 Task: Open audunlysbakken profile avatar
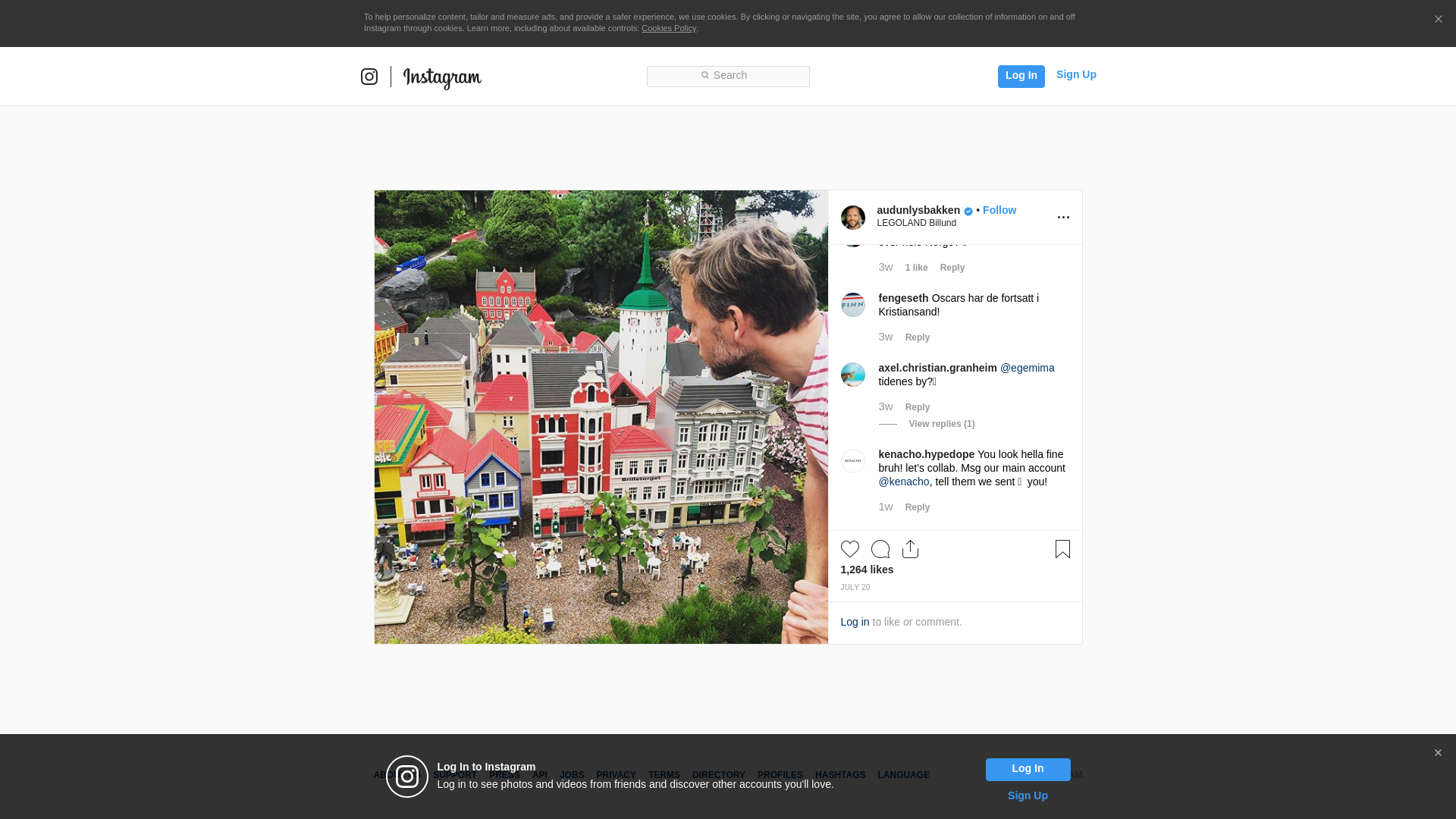click(x=853, y=218)
